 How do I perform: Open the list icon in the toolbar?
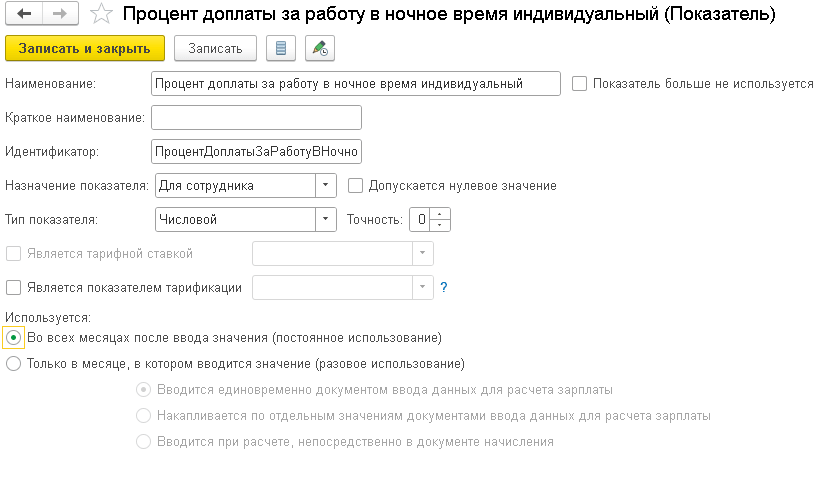281,48
